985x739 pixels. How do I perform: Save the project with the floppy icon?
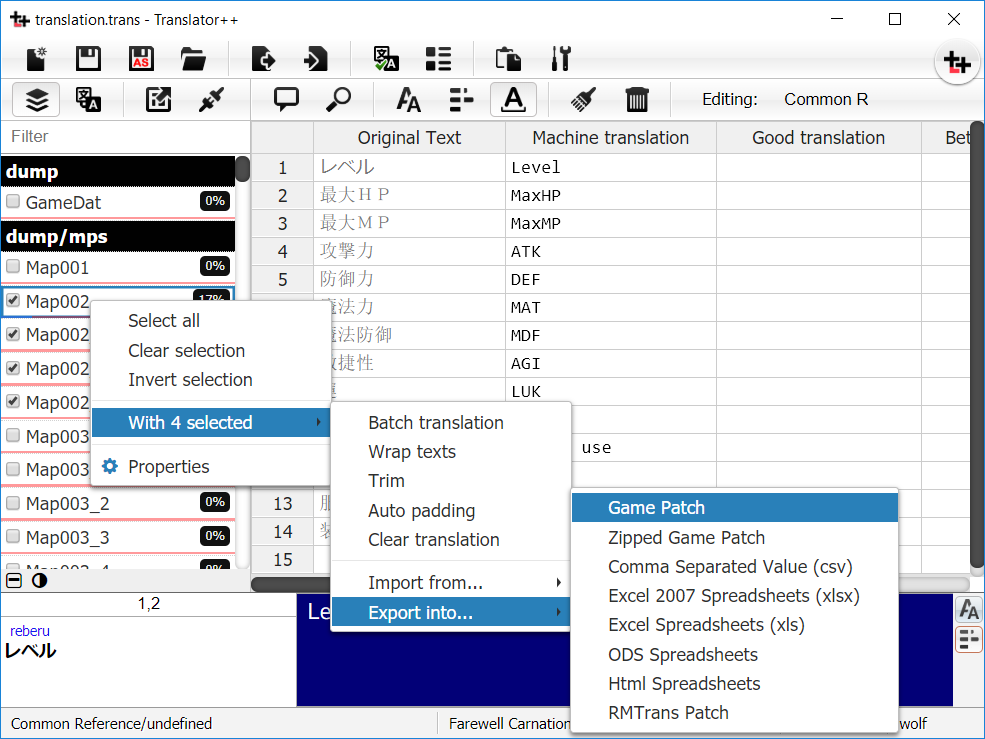click(88, 59)
